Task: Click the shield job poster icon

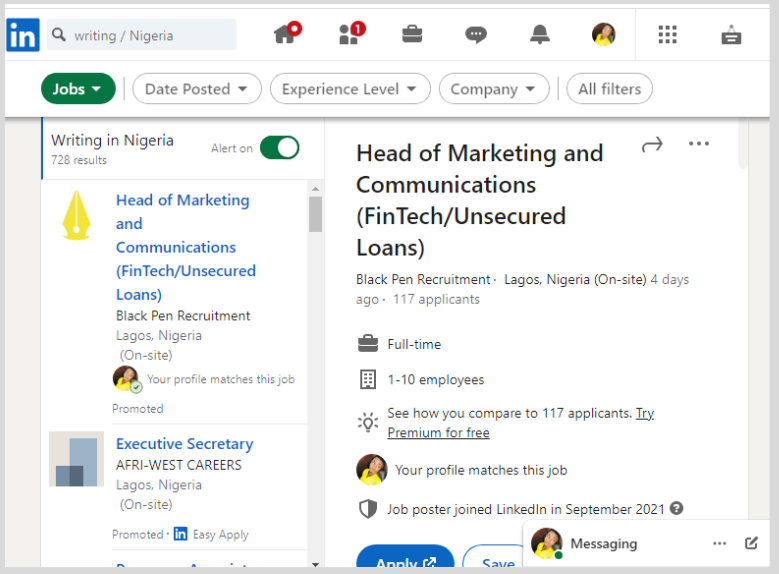Action: [x=368, y=509]
